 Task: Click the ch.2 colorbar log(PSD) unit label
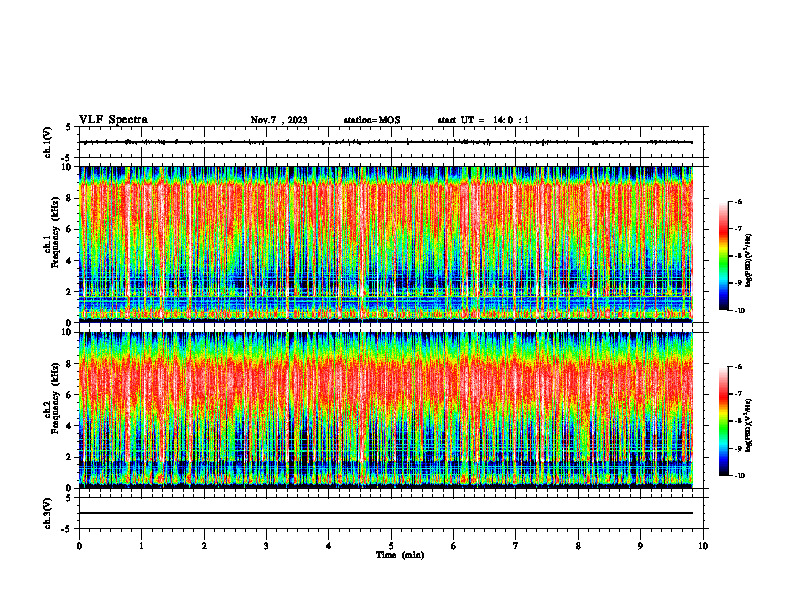pos(749,424)
